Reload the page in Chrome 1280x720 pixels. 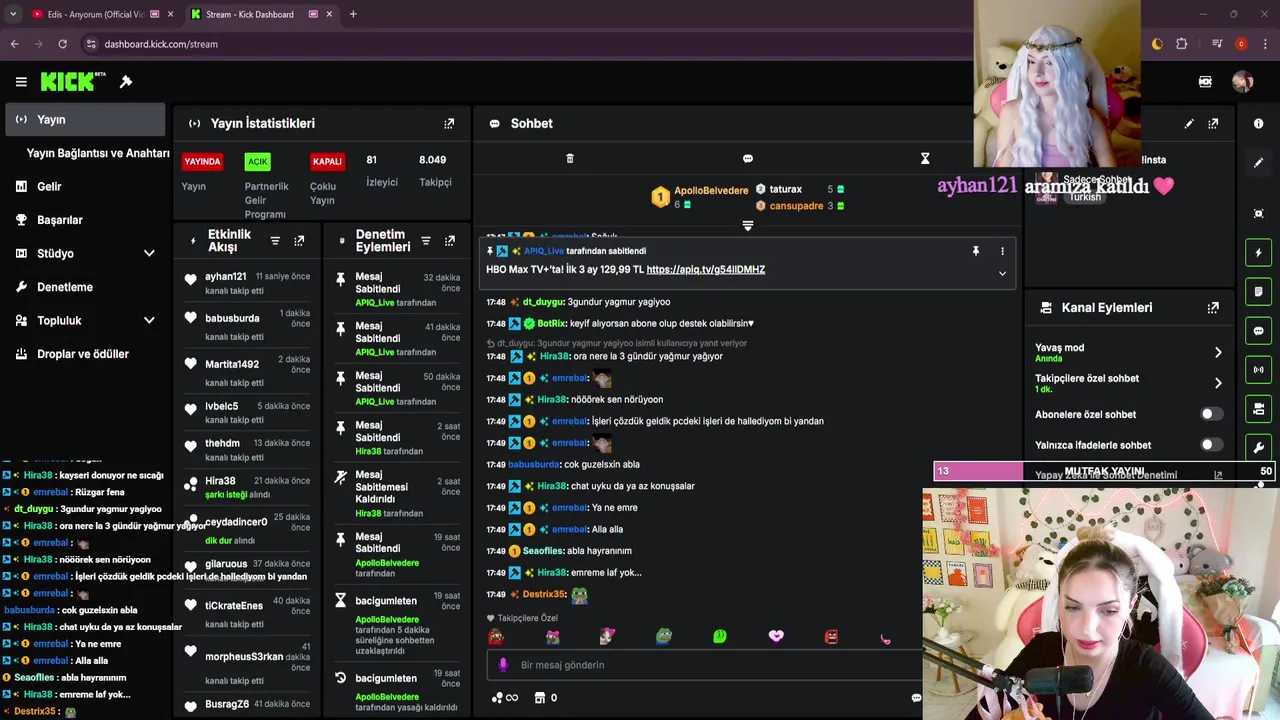click(62, 44)
